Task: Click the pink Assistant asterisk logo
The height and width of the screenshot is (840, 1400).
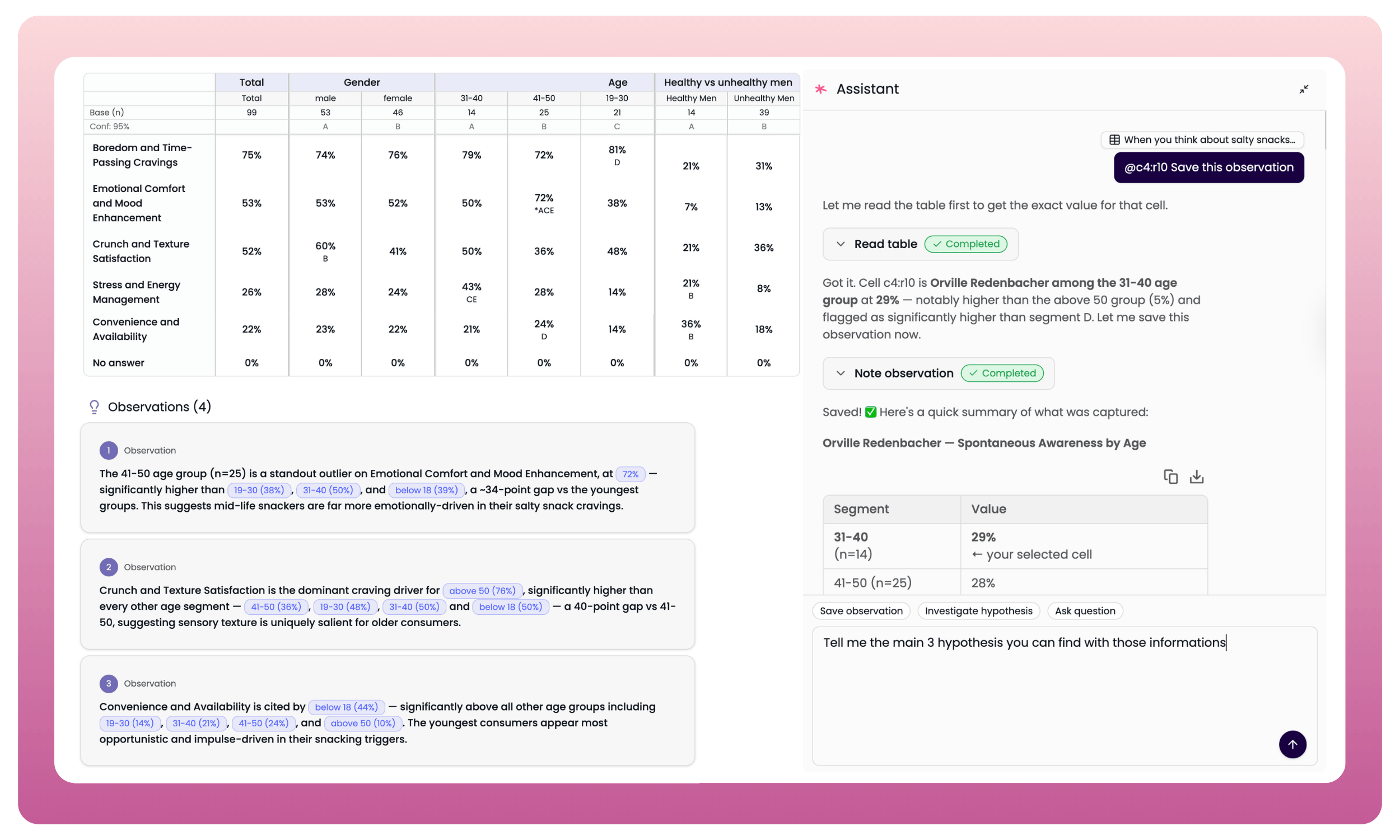Action: [820, 89]
